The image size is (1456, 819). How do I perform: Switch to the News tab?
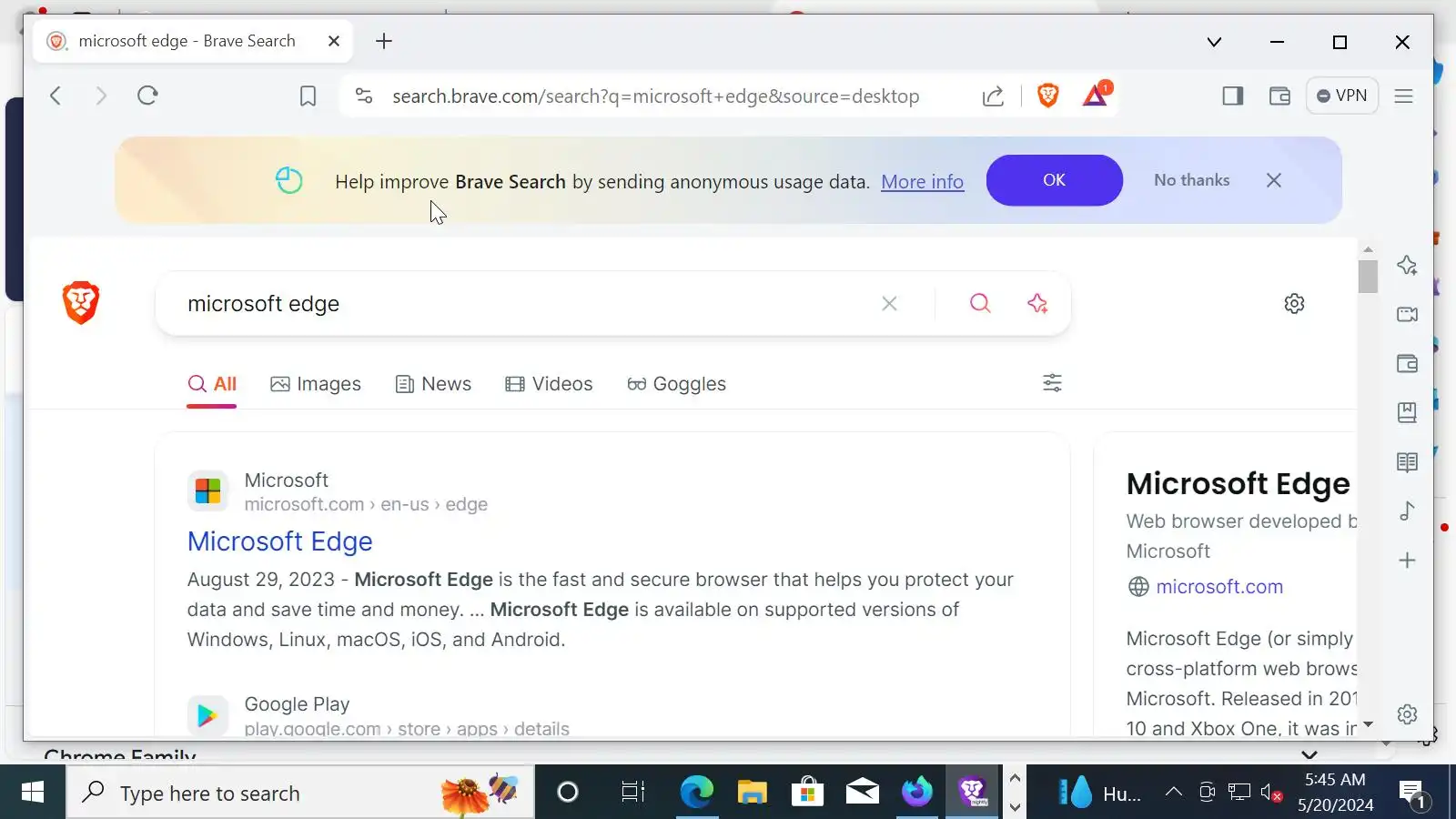click(433, 384)
